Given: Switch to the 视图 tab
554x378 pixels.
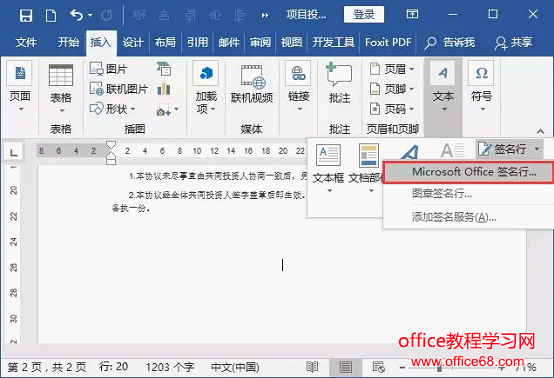Looking at the screenshot, I should pos(291,42).
